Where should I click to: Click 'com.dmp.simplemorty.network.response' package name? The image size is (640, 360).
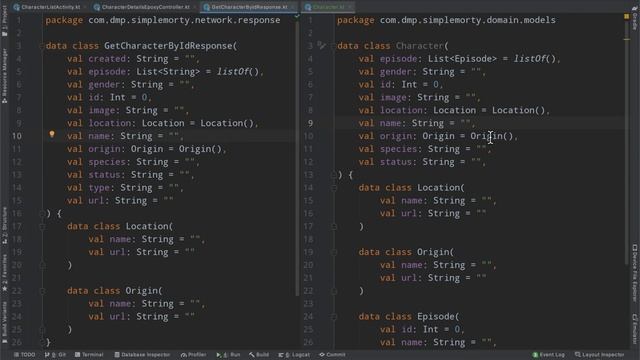(184, 20)
